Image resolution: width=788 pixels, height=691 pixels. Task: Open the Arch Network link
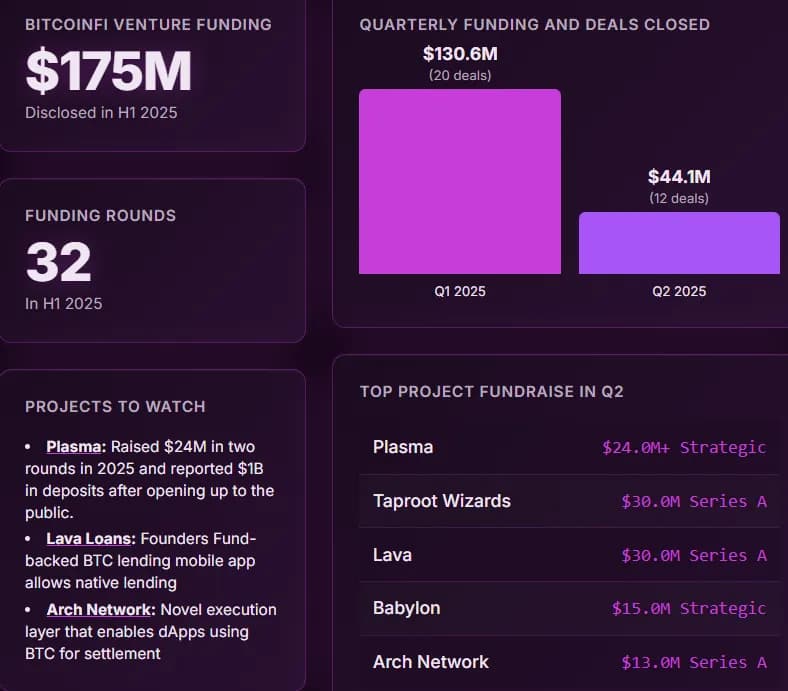96,609
